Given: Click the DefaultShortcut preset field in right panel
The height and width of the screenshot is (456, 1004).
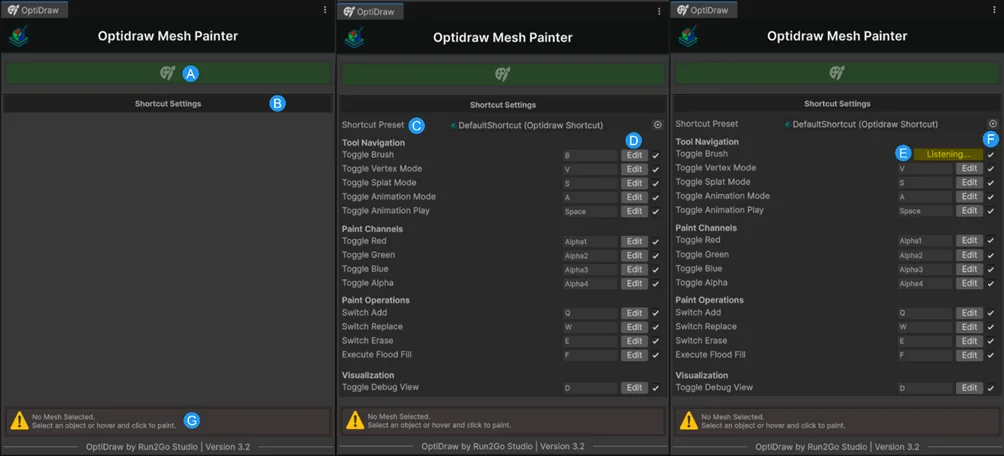Looking at the screenshot, I should click(x=884, y=124).
